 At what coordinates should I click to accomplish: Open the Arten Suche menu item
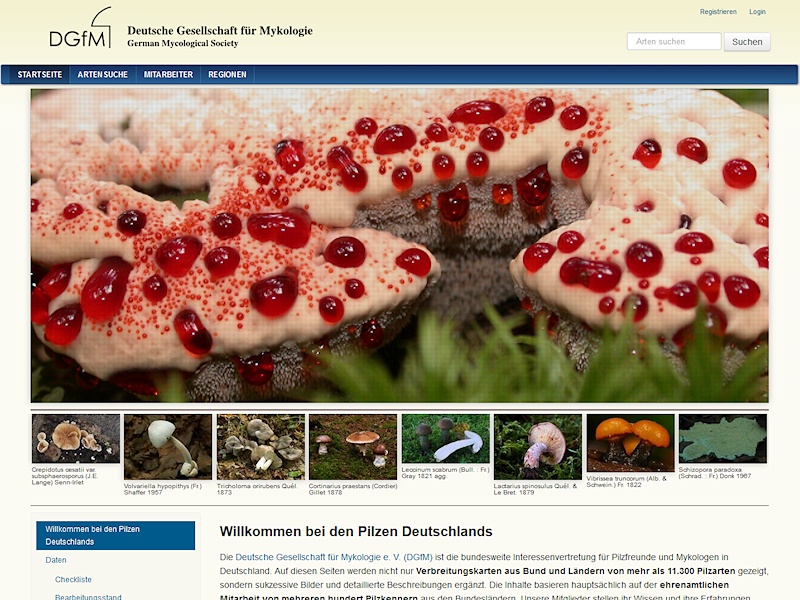[103, 75]
